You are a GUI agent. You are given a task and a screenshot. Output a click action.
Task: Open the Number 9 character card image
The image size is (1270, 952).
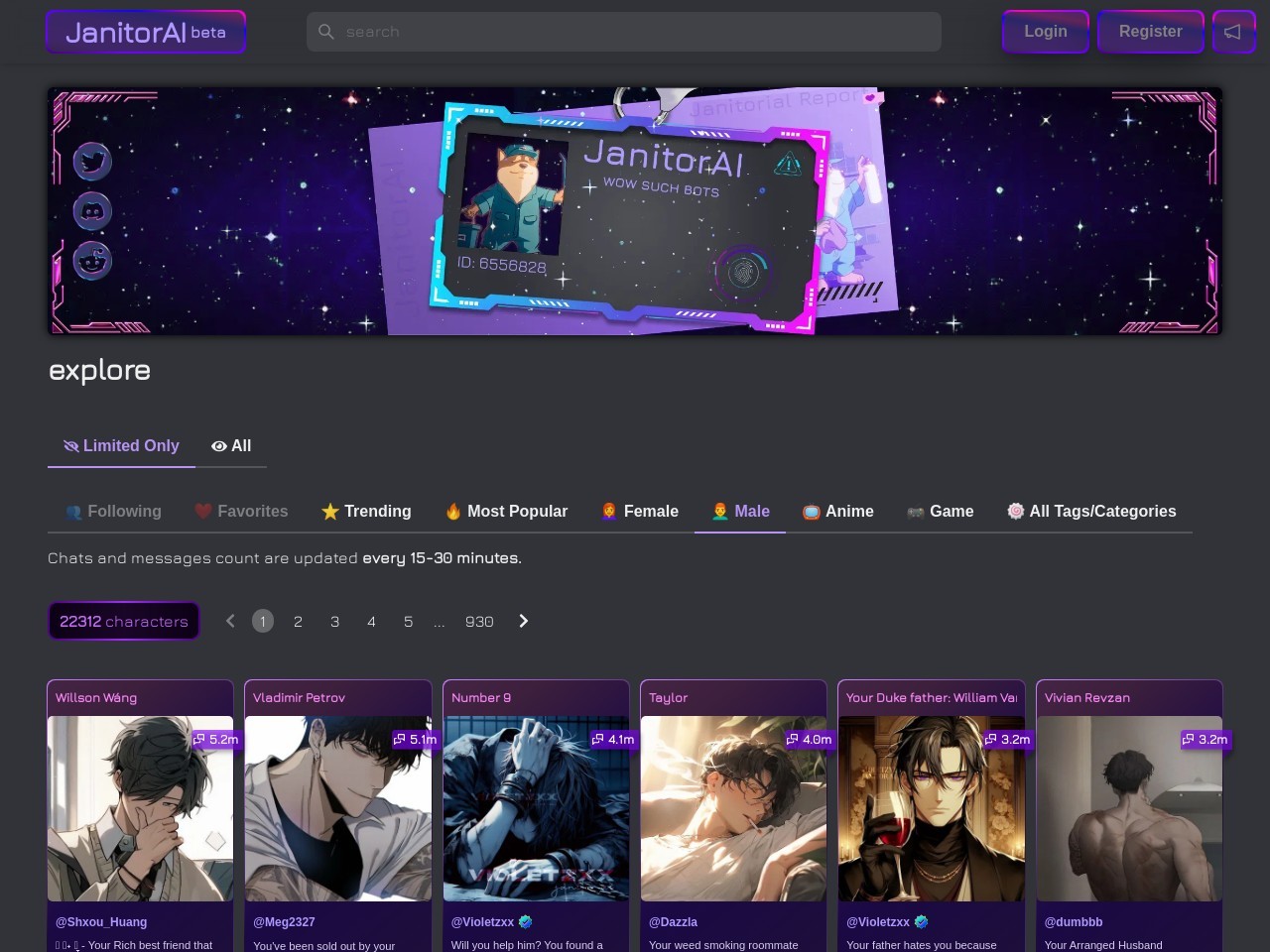pyautogui.click(x=536, y=808)
